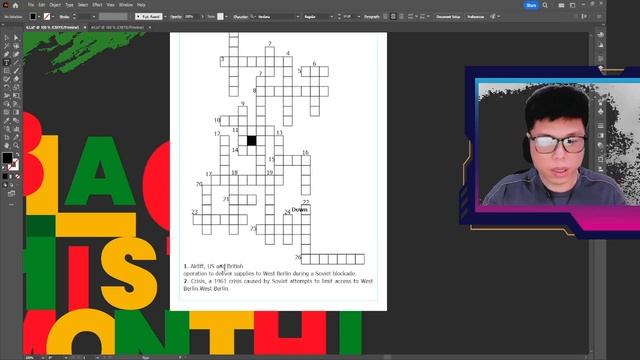Viewport: 640px width, 360px height.
Task: Open Change Screen Mode in toolbar
Action: (x=11, y=193)
